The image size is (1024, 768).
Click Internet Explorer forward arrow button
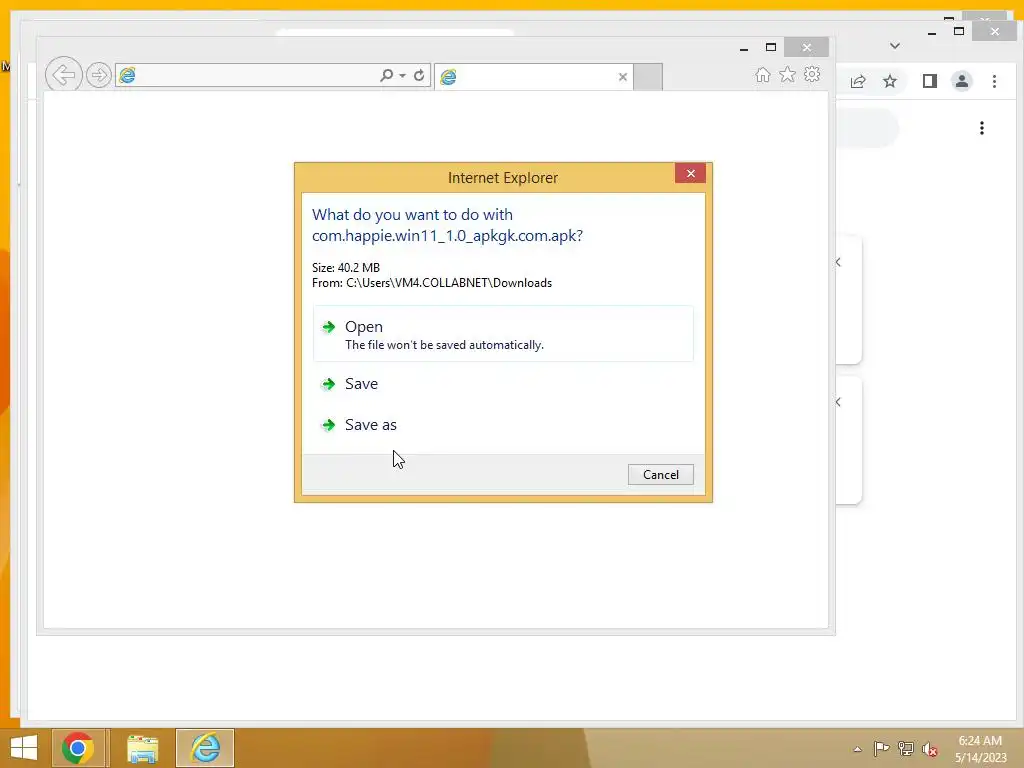99,75
